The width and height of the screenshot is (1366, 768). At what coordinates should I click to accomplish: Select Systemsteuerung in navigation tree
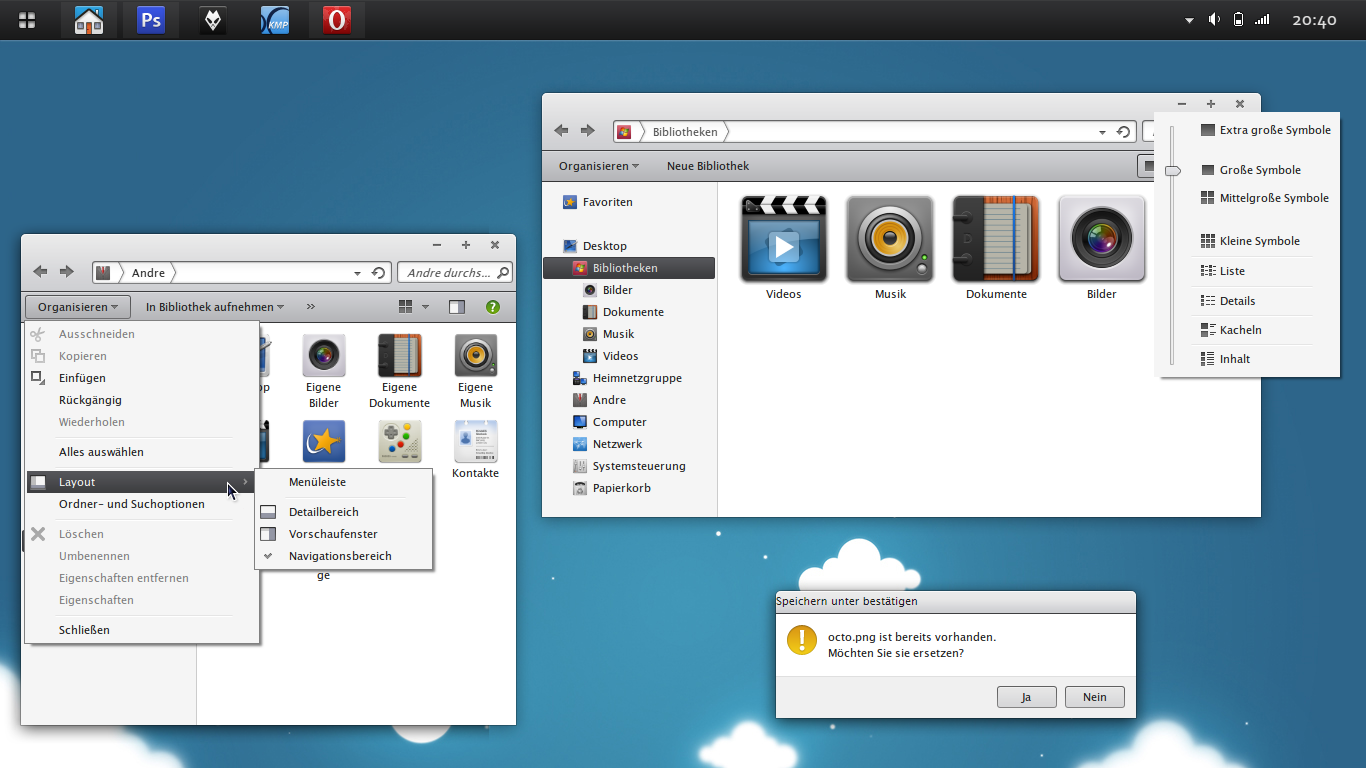click(629, 466)
